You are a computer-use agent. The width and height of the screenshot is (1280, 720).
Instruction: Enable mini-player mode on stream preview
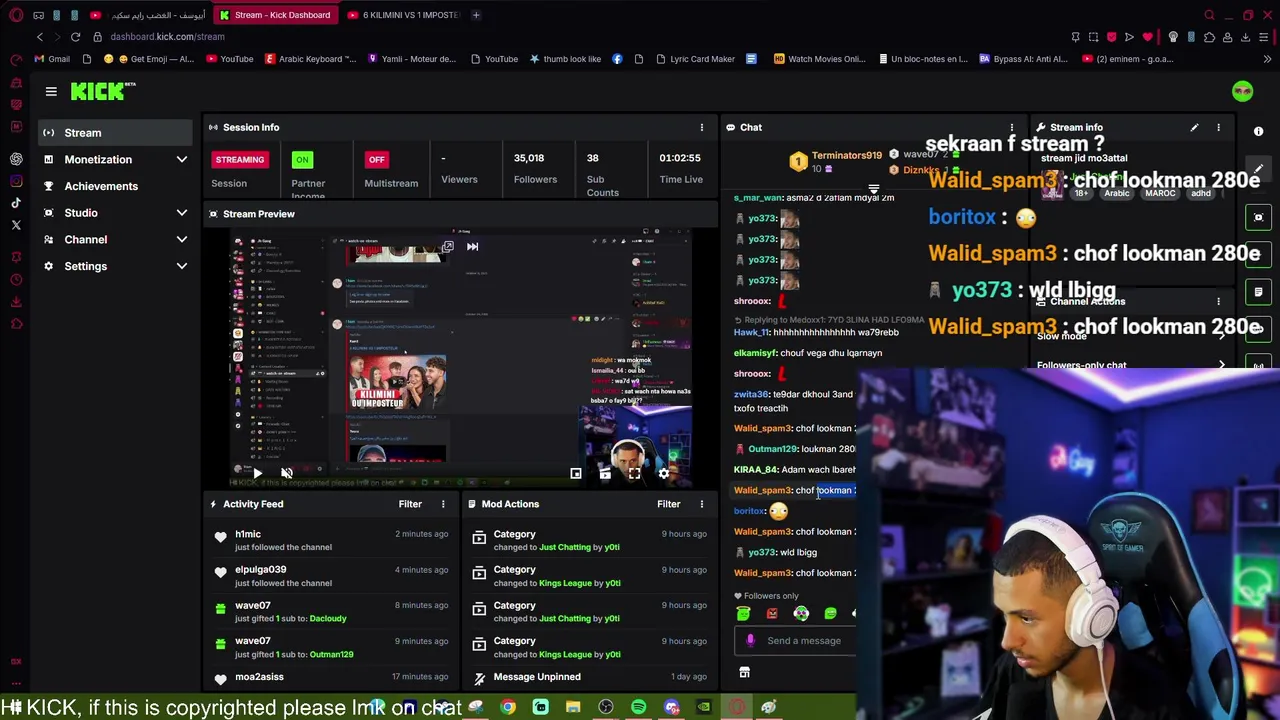576,473
